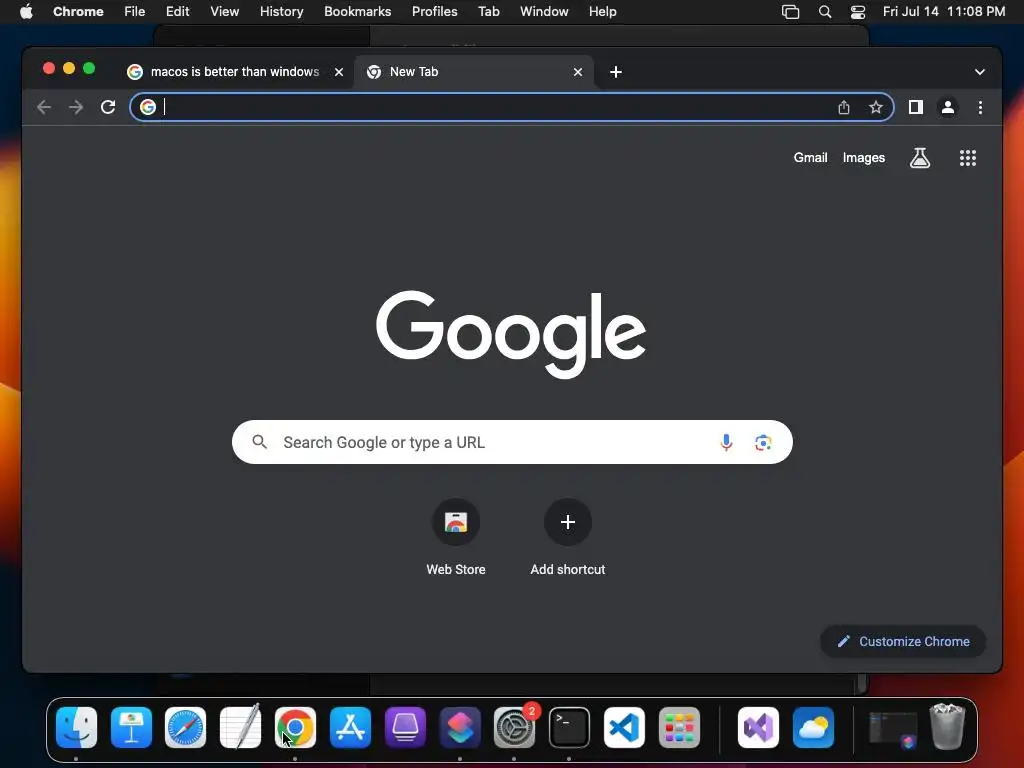Switch to 'macos is better than windows' tab
Viewport: 1024px width, 768px height.
[x=235, y=72]
